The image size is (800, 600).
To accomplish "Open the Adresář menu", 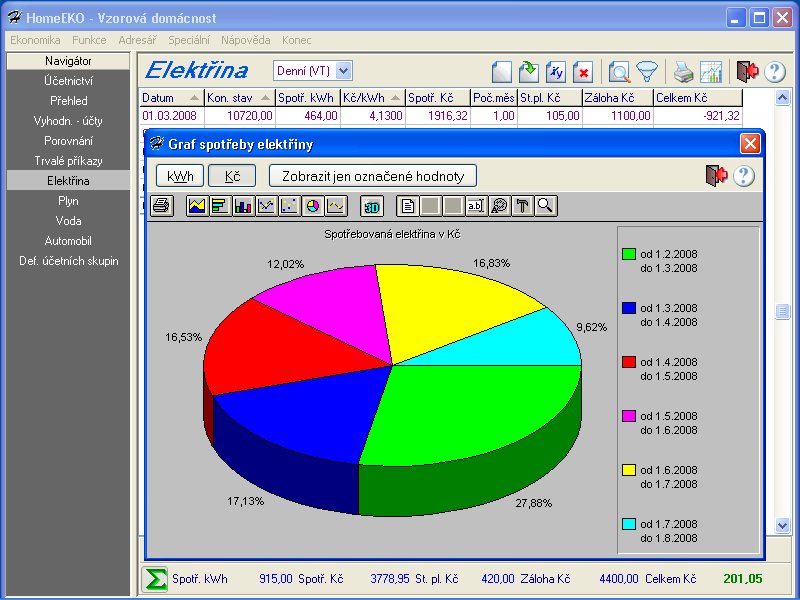I will [x=137, y=40].
